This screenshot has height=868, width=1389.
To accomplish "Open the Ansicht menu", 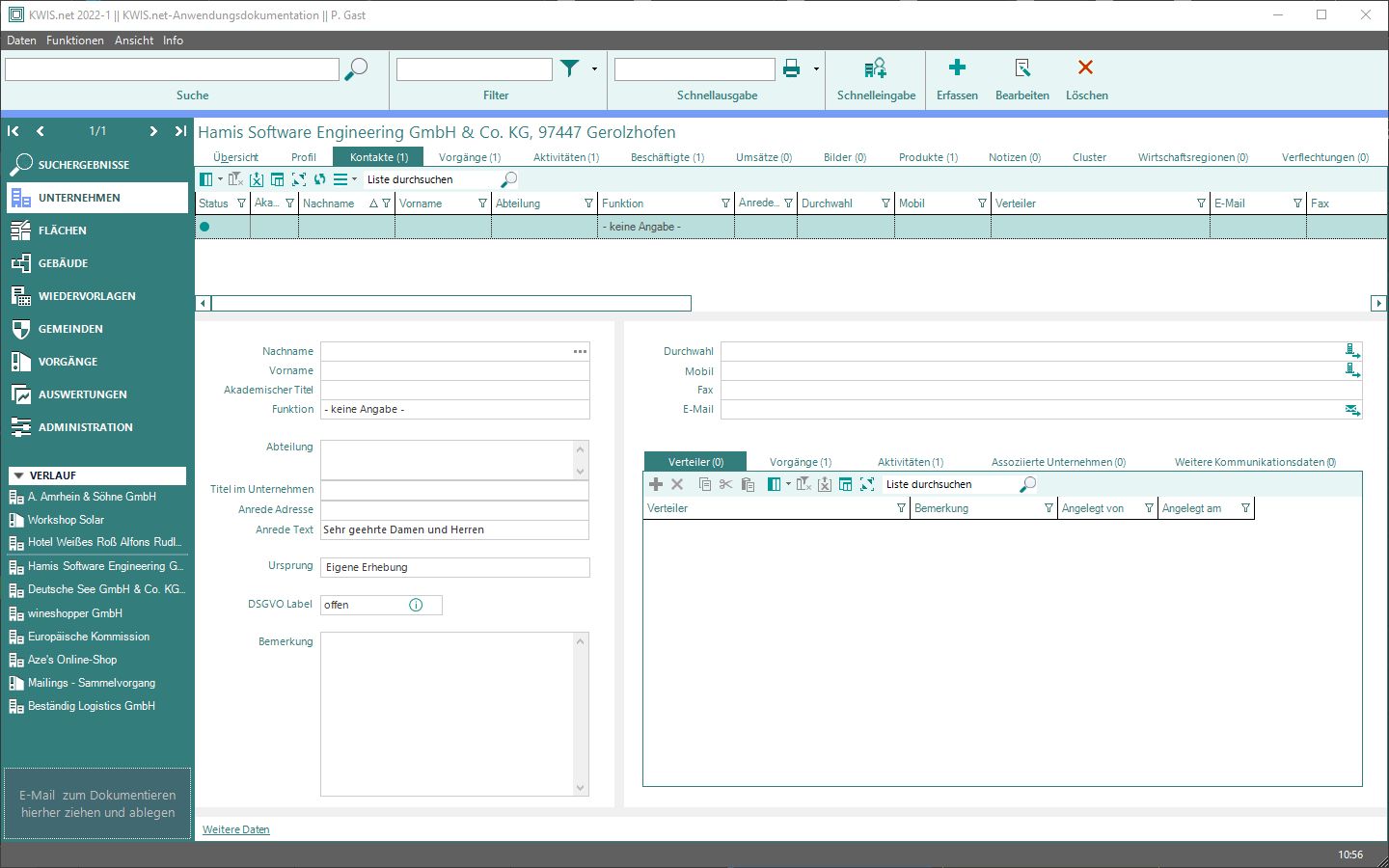I will tap(134, 41).
